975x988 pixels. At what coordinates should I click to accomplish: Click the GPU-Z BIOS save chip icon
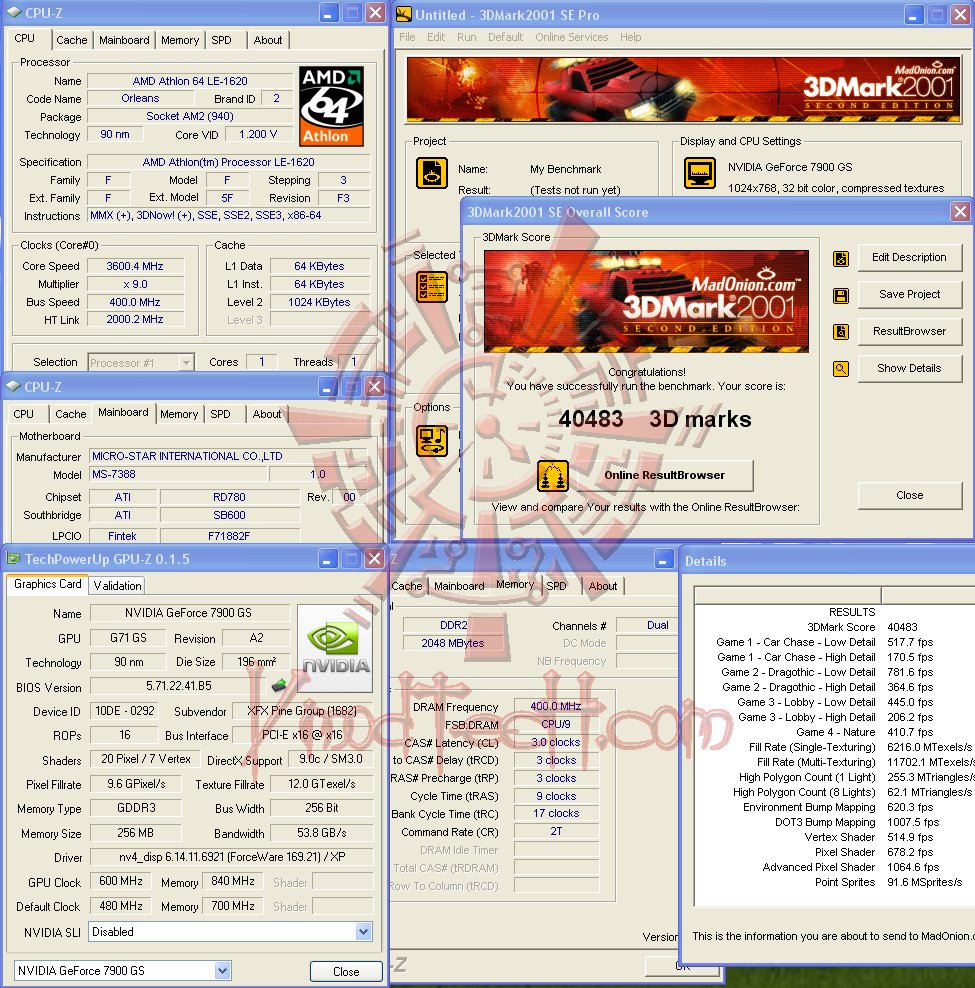(x=279, y=685)
